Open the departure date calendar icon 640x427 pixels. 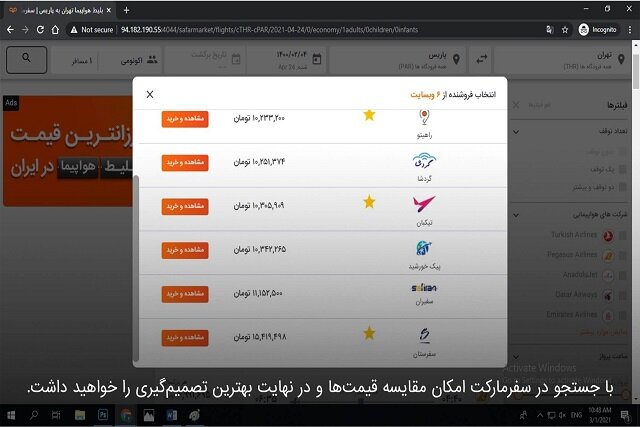click(x=317, y=59)
